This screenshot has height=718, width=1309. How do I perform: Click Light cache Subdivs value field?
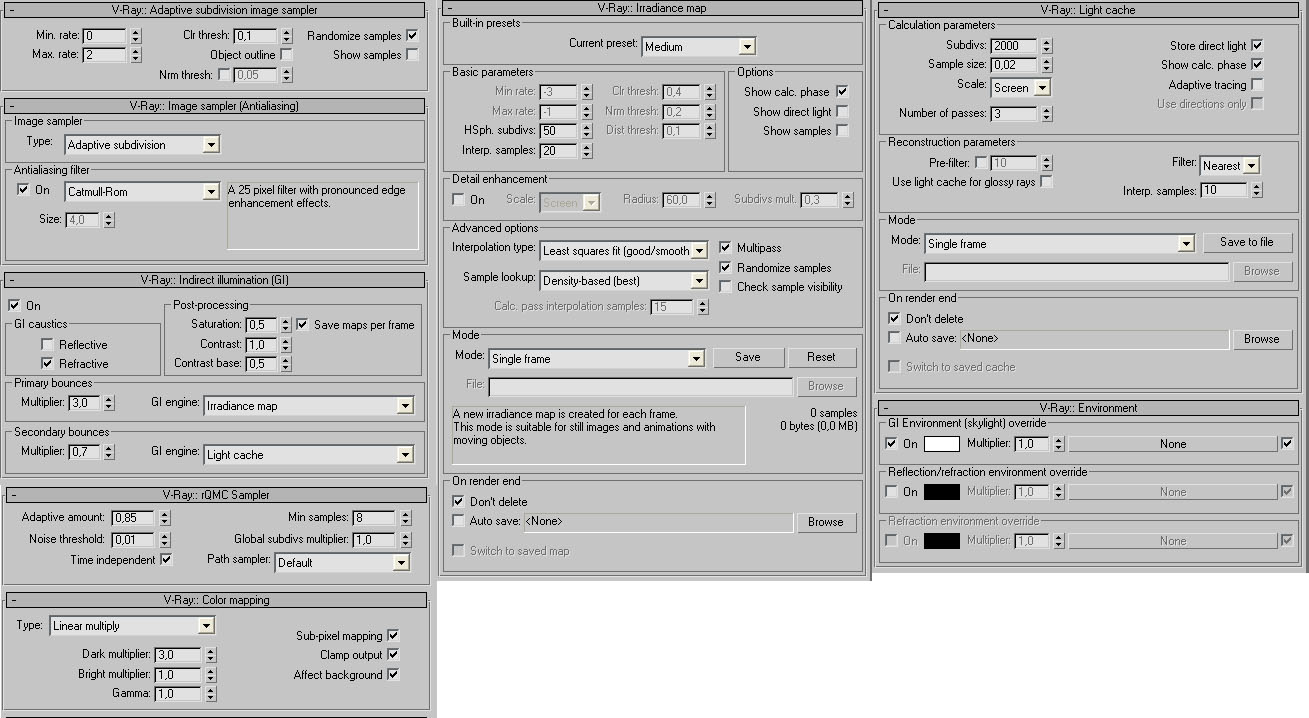click(x=1014, y=46)
